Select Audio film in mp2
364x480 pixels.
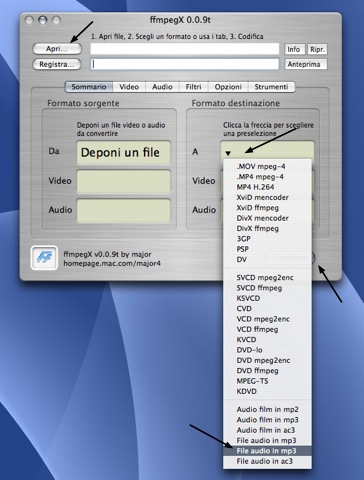267,409
